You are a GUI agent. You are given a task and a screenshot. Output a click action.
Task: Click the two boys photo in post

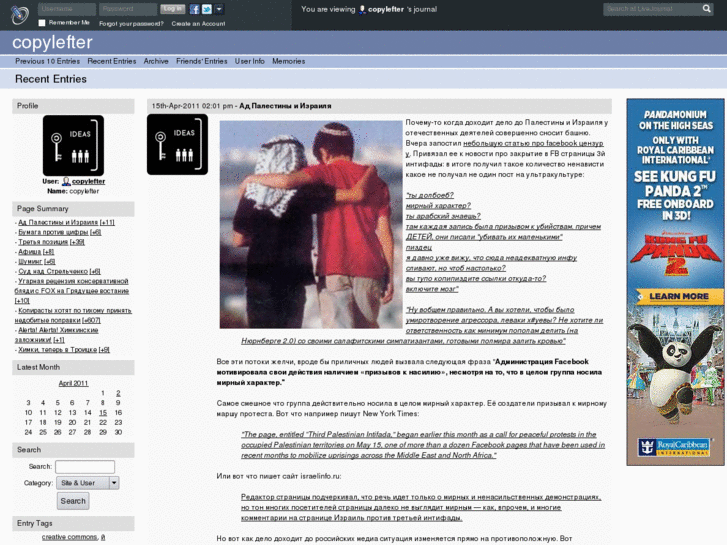311,224
